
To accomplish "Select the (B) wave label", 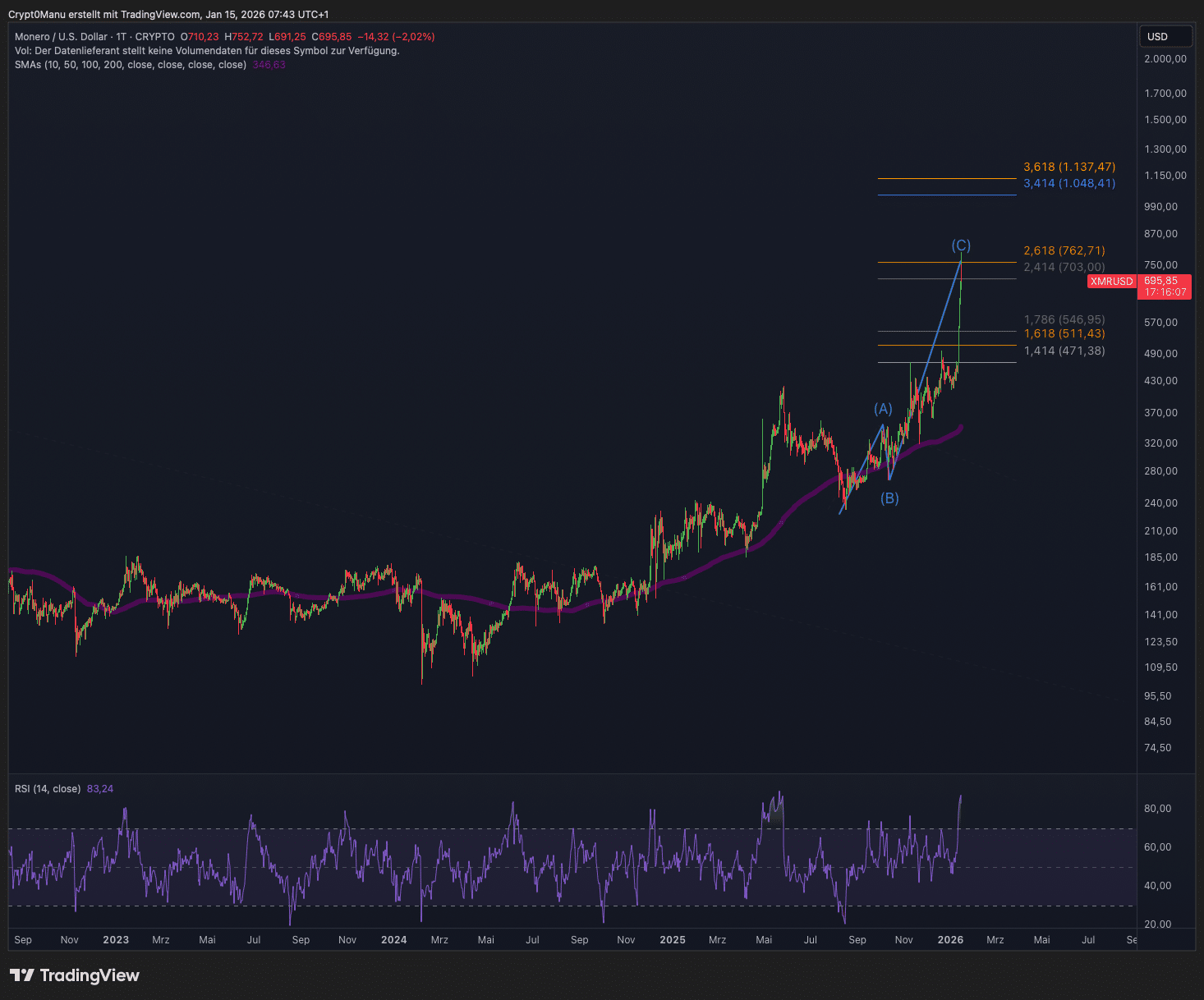I will pos(889,498).
